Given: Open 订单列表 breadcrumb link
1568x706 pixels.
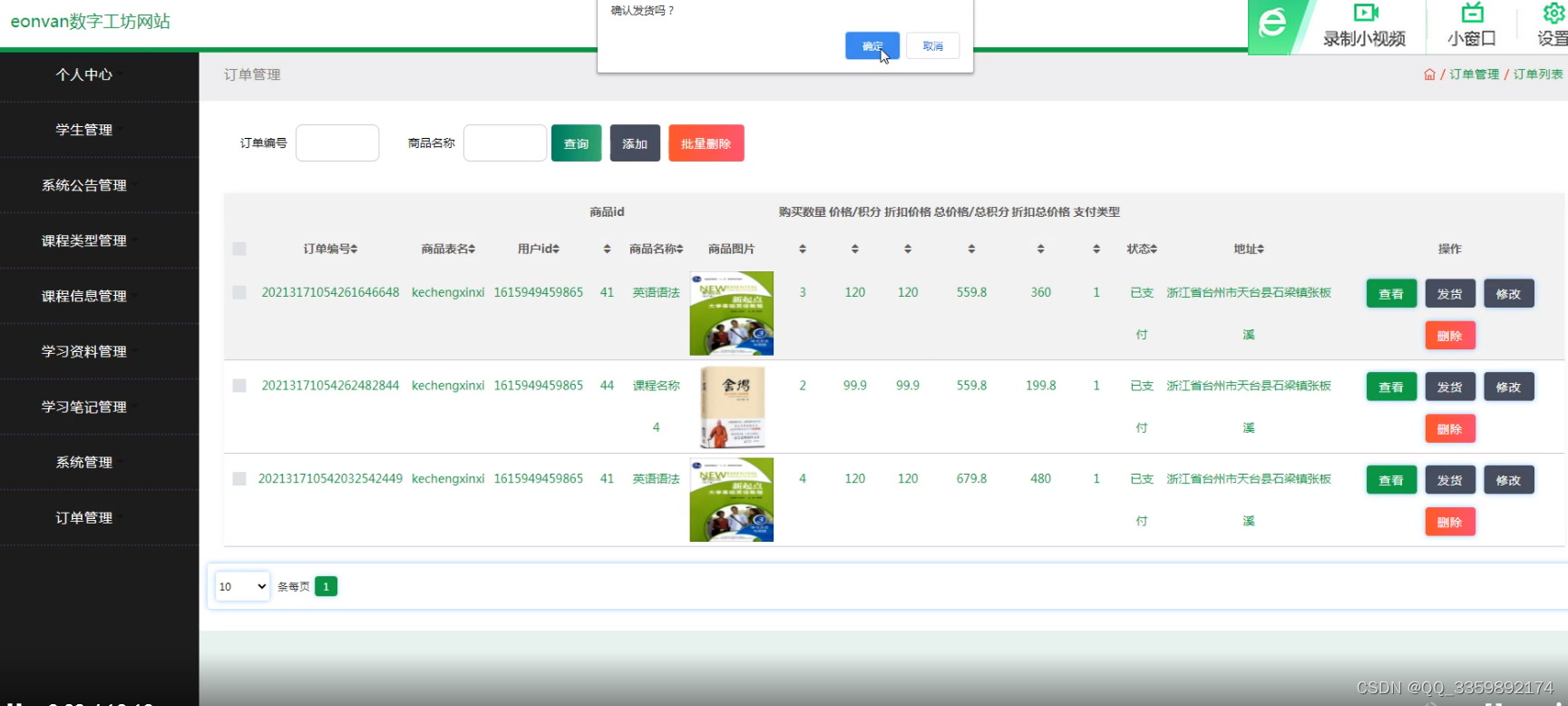Looking at the screenshot, I should tap(1538, 74).
